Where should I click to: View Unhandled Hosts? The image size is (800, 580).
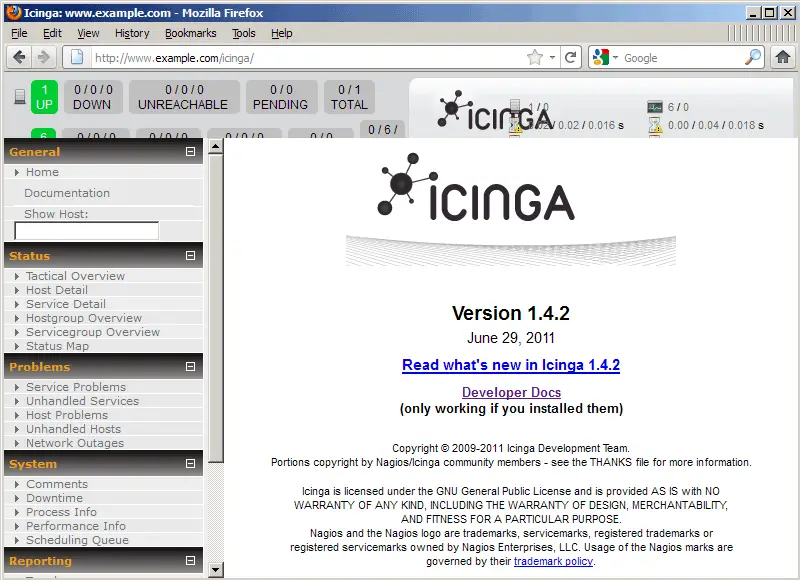click(73, 430)
